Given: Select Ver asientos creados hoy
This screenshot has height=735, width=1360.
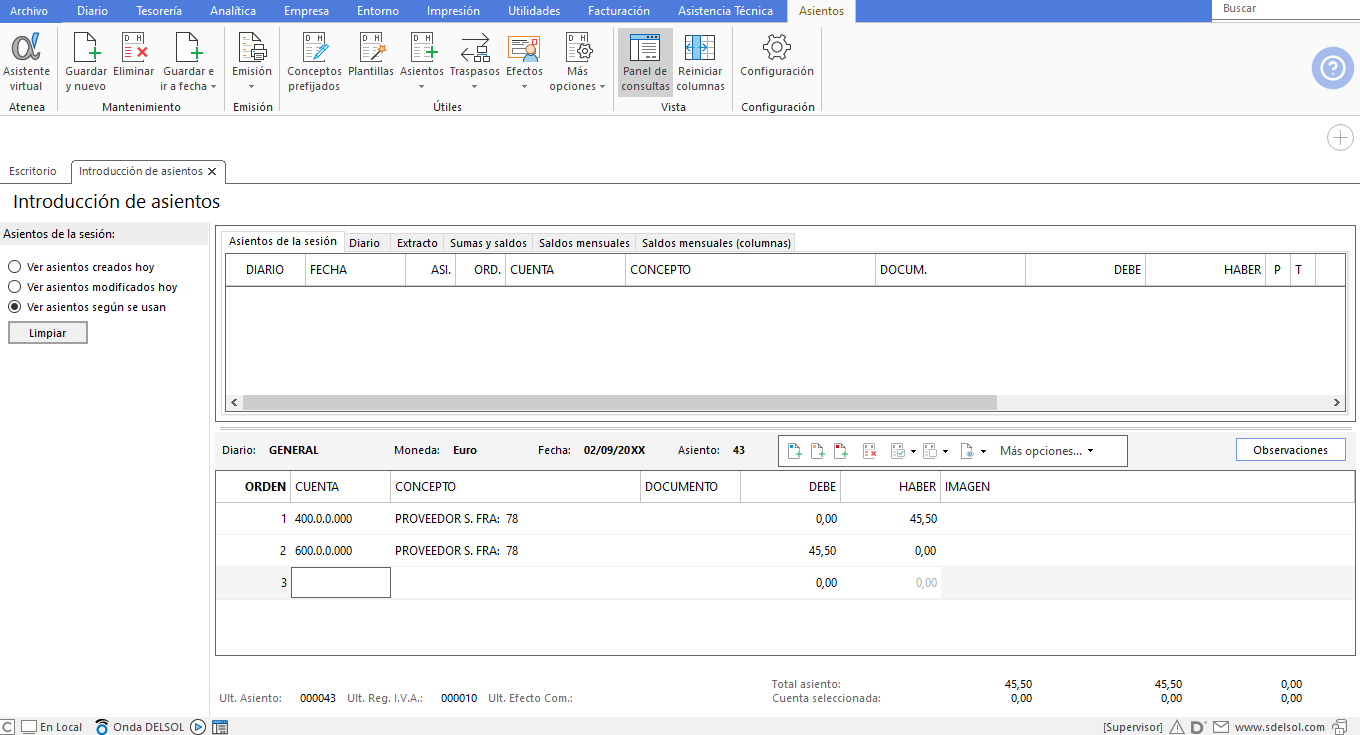Looking at the screenshot, I should click(81, 267).
